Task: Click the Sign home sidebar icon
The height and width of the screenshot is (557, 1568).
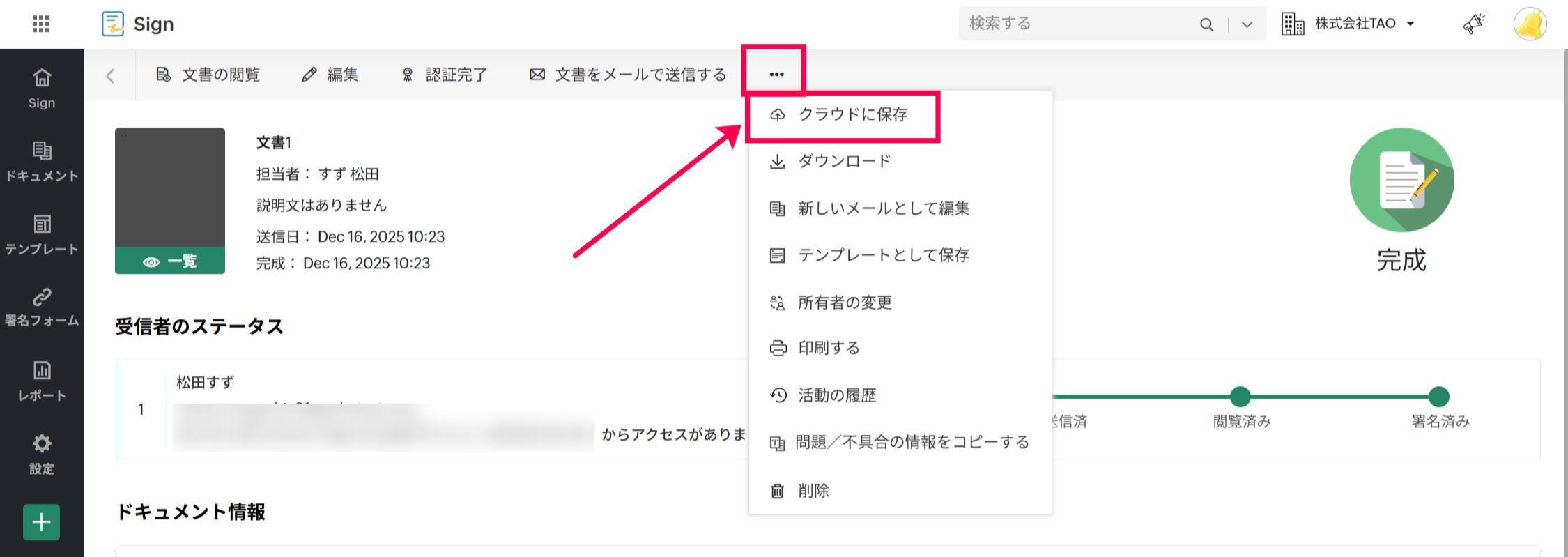Action: 42,88
